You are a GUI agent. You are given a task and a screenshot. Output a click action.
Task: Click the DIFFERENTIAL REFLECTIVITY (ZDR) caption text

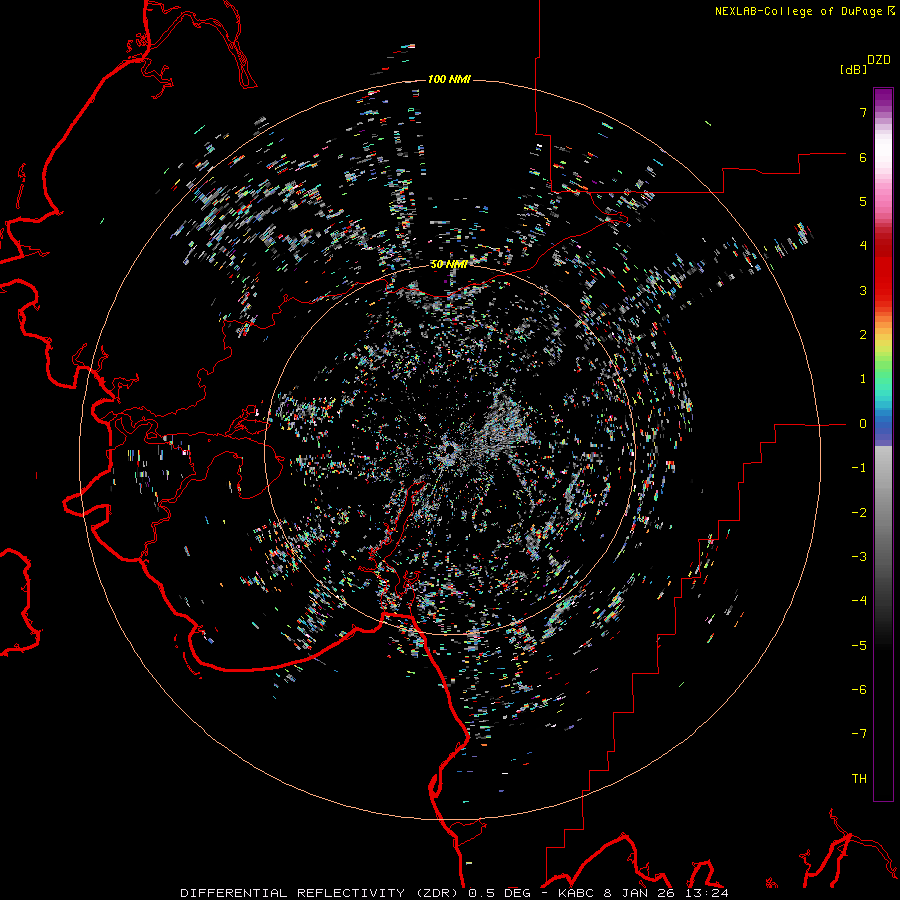pos(321,893)
